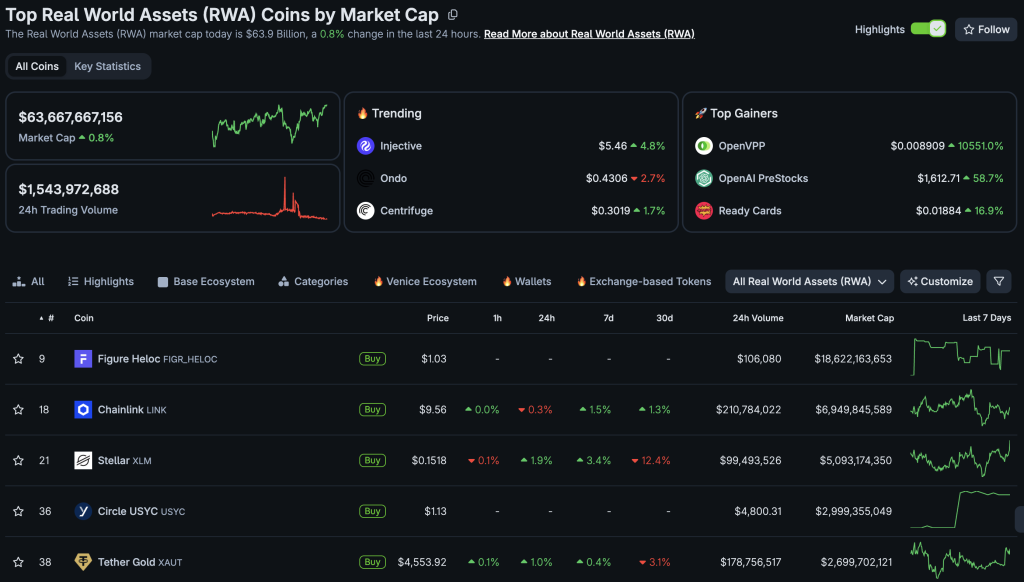Viewport: 1024px width, 582px height.
Task: Select the Exchange-based Tokens tab
Action: point(643,282)
